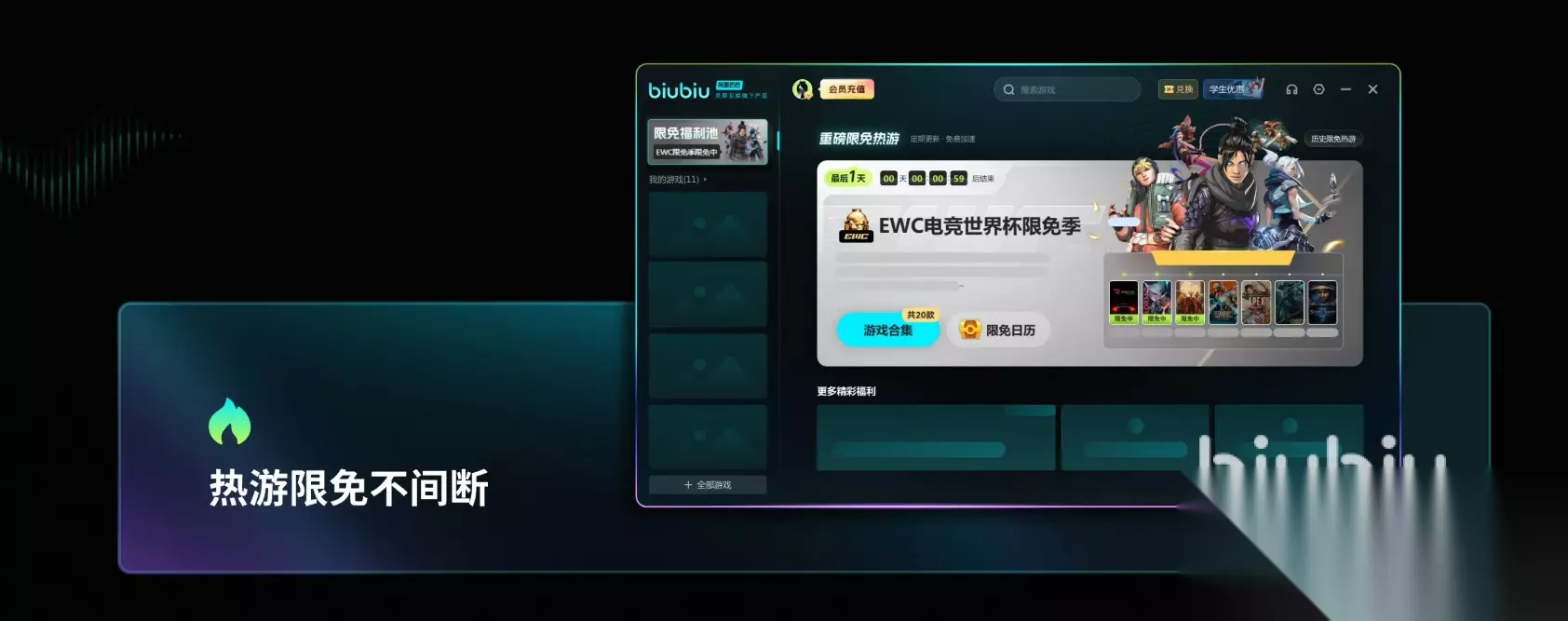Select the Apex Legends game thumbnail
Image resolution: width=1568 pixels, height=621 pixels.
coord(1256,303)
